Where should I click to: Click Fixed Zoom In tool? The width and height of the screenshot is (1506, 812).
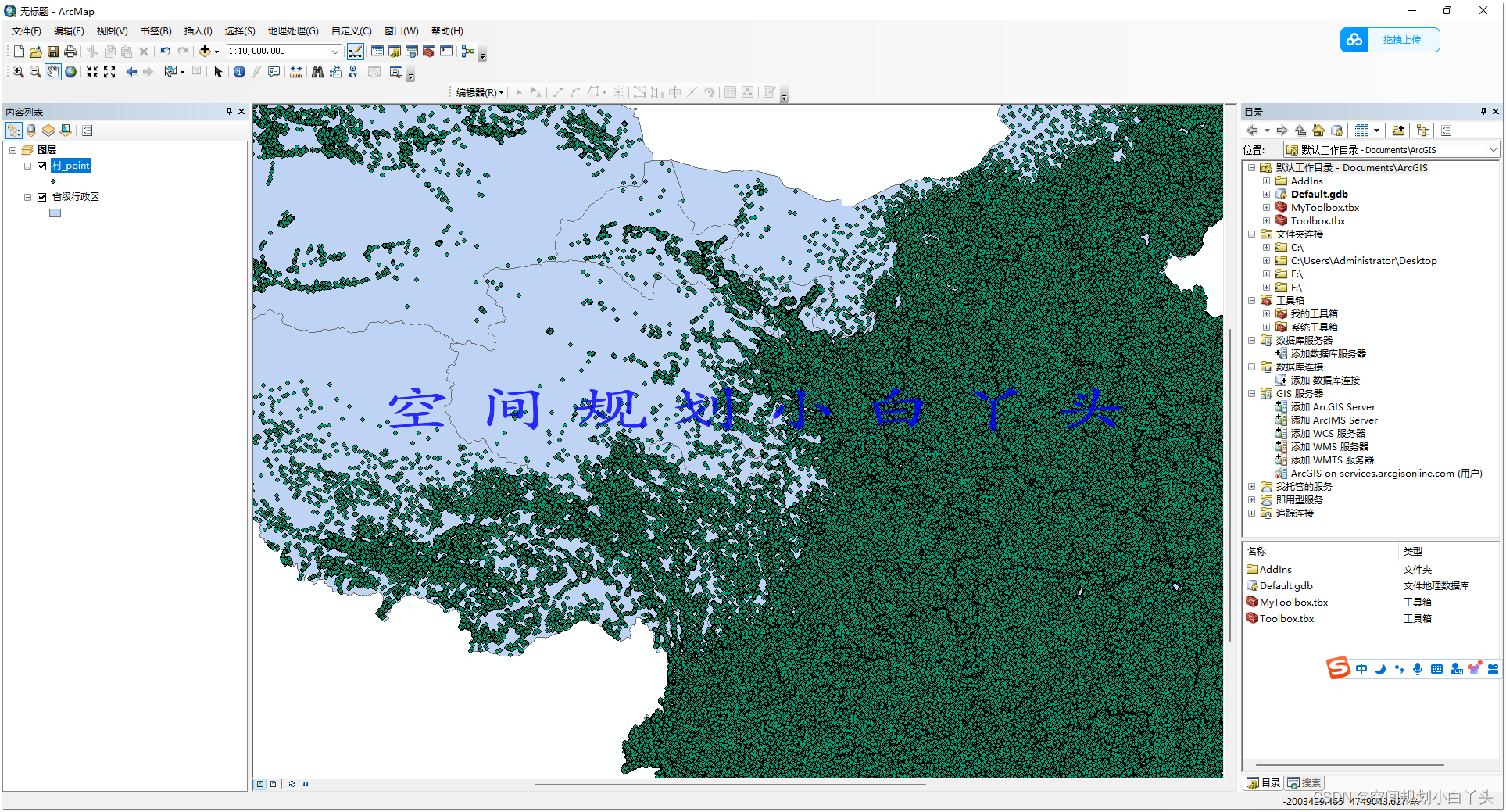[x=92, y=72]
